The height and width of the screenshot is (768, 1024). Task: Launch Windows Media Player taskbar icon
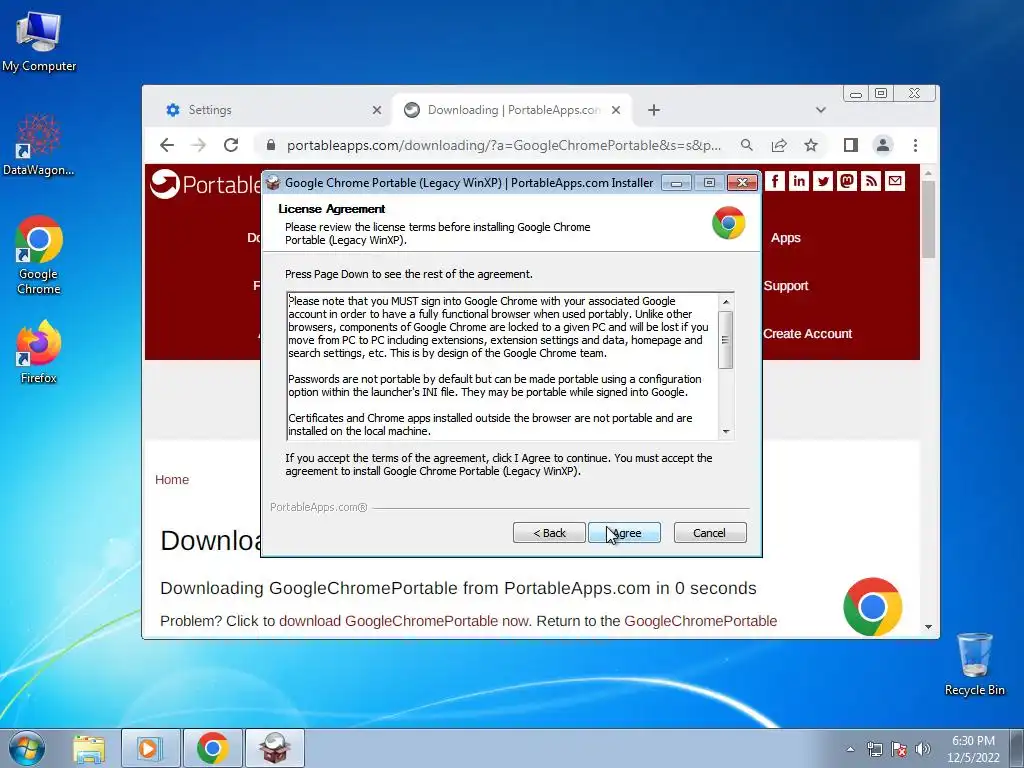[150, 748]
